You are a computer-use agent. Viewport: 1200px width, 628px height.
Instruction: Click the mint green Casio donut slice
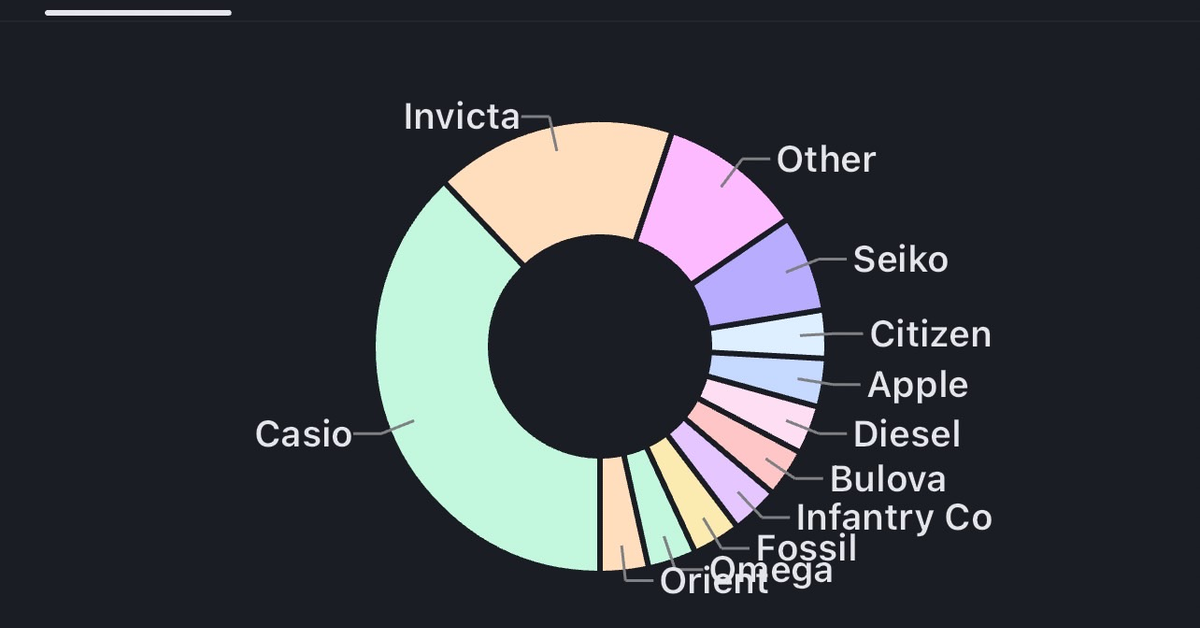point(440,400)
